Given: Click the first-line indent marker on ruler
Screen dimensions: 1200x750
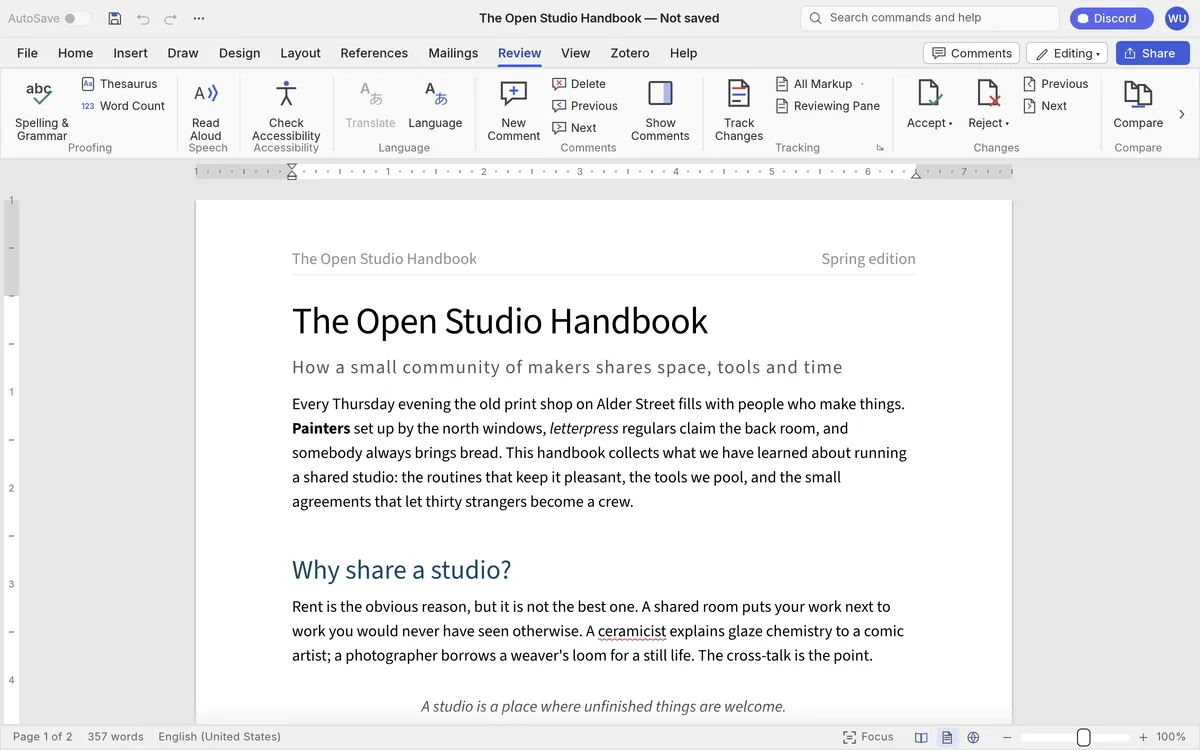Looking at the screenshot, I should [x=292, y=167].
